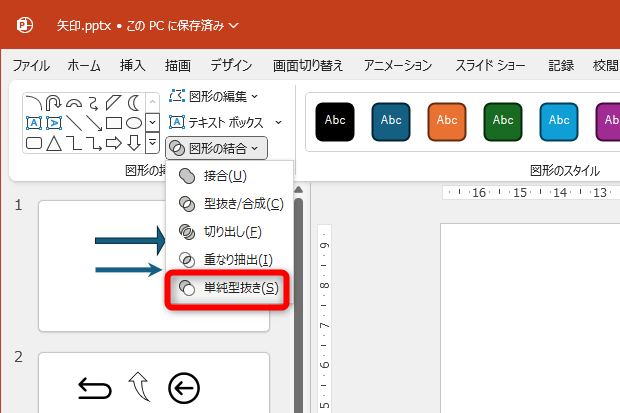
Task: Click the PowerPoint app icon in title bar
Action: [25, 25]
